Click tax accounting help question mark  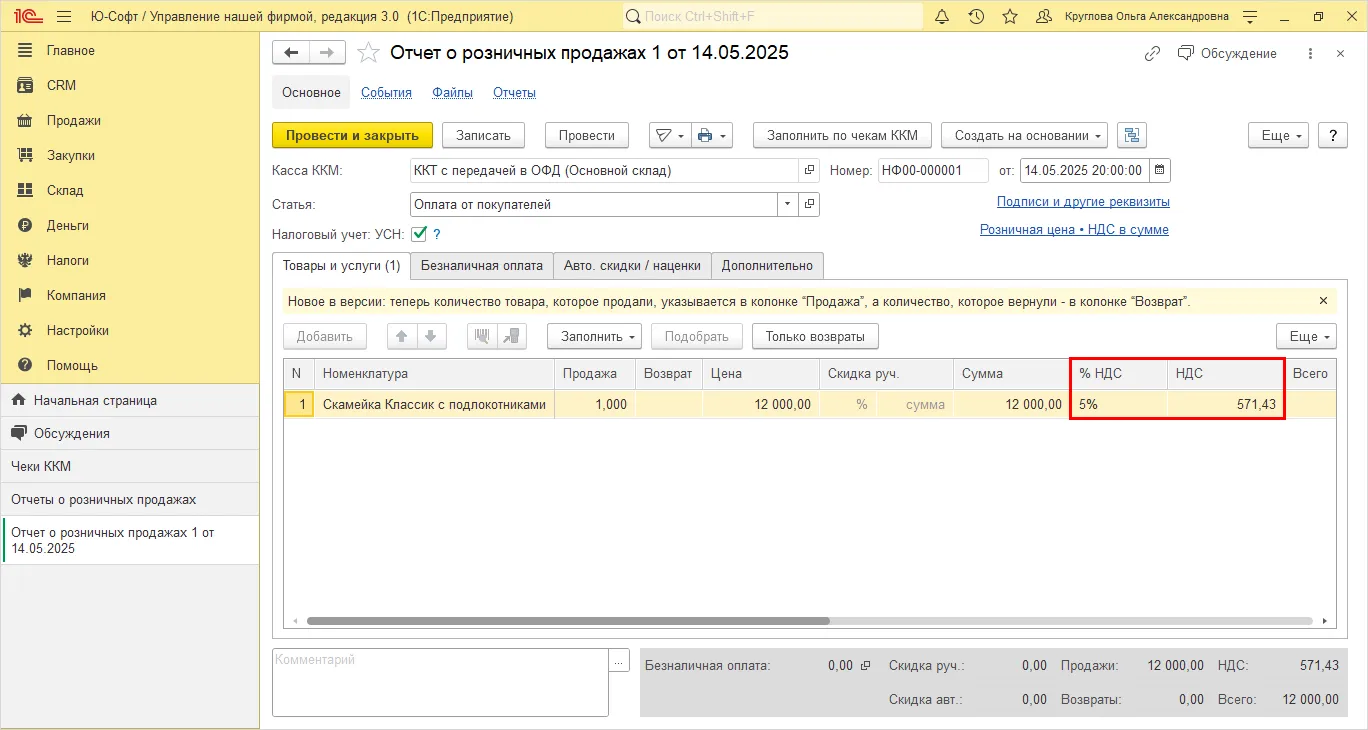click(437, 234)
